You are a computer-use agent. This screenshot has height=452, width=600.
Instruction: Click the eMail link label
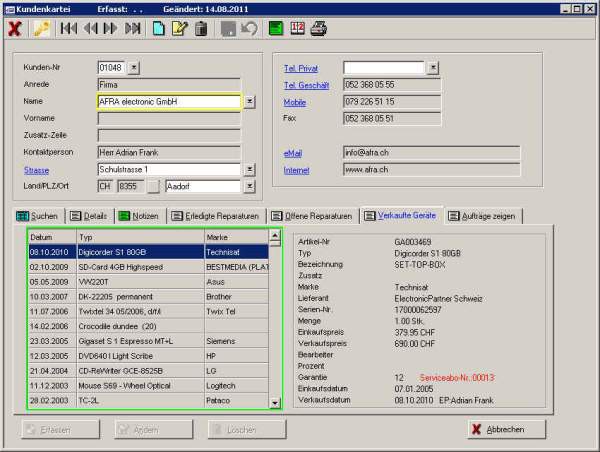coord(293,153)
